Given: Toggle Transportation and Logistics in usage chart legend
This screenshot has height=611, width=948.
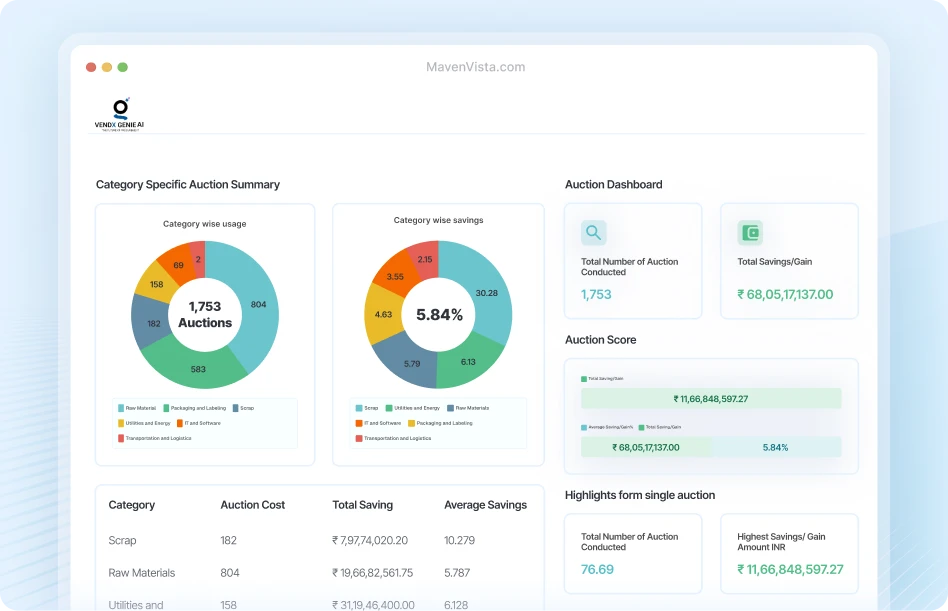Looking at the screenshot, I should tap(155, 438).
